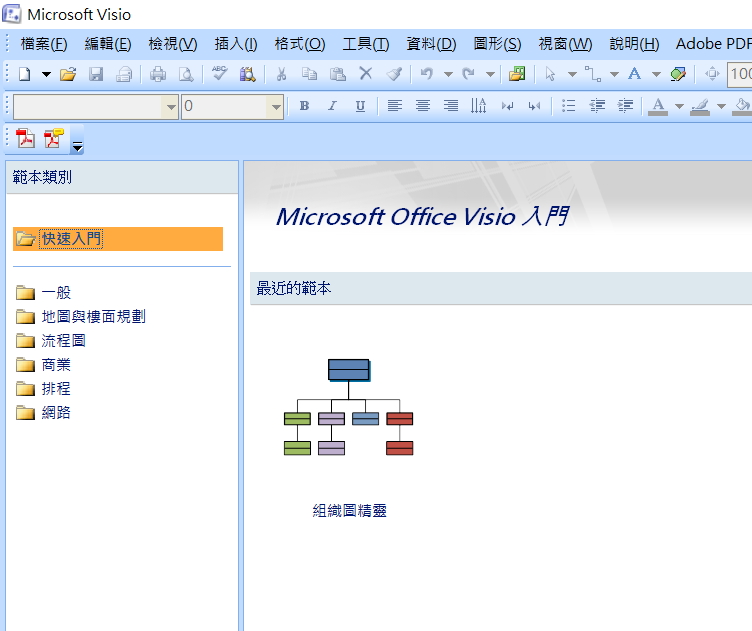Click the Save diskette icon

pyautogui.click(x=96, y=74)
